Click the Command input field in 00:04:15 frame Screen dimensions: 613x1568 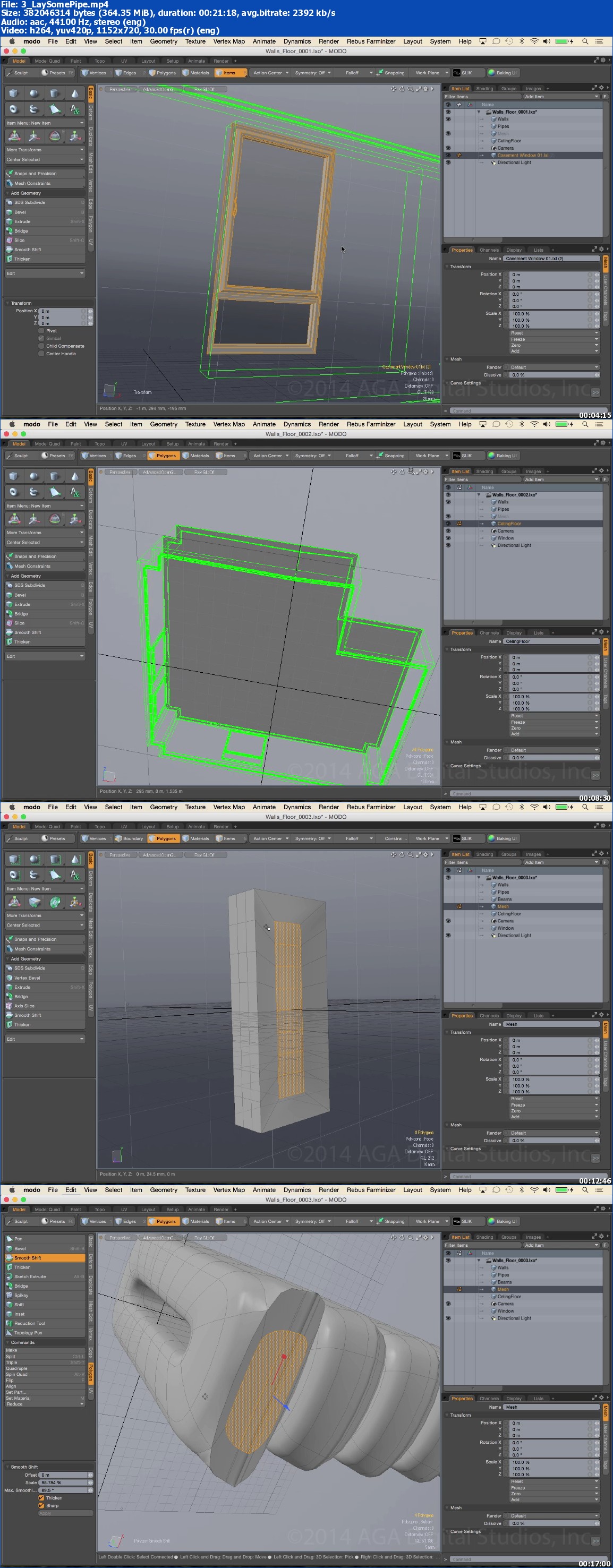(x=529, y=411)
